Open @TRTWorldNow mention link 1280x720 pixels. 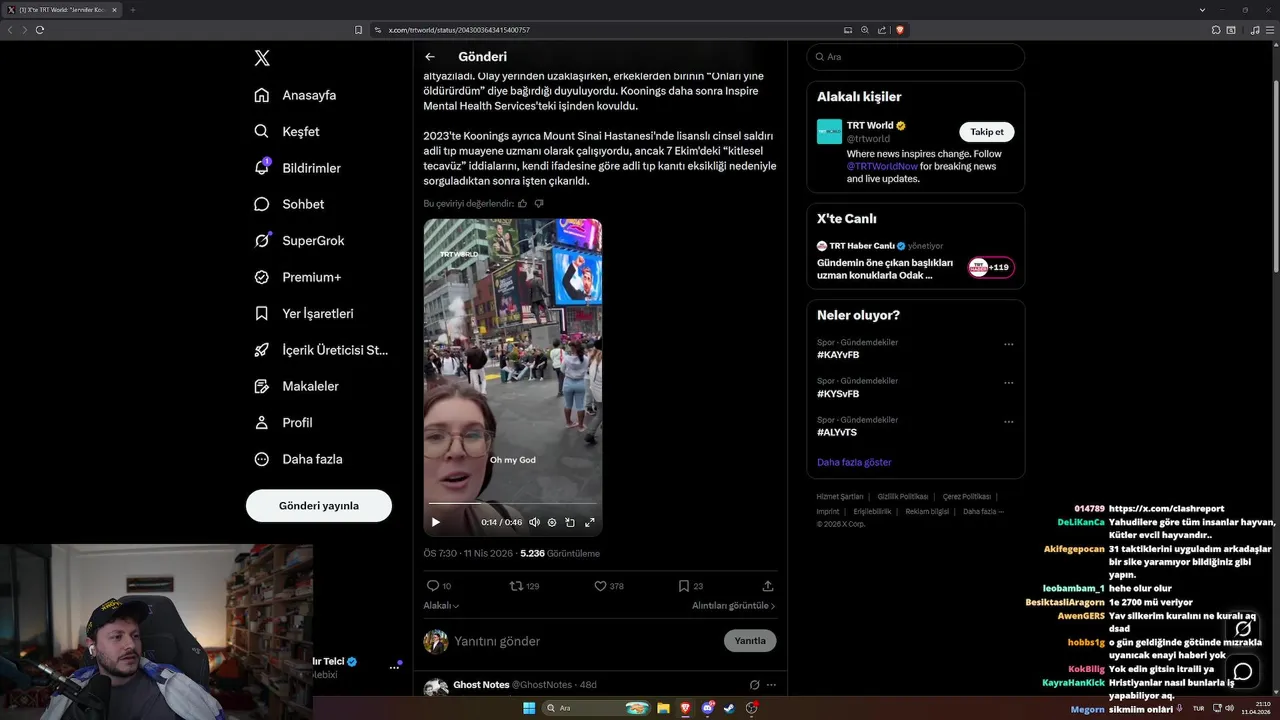pos(882,166)
